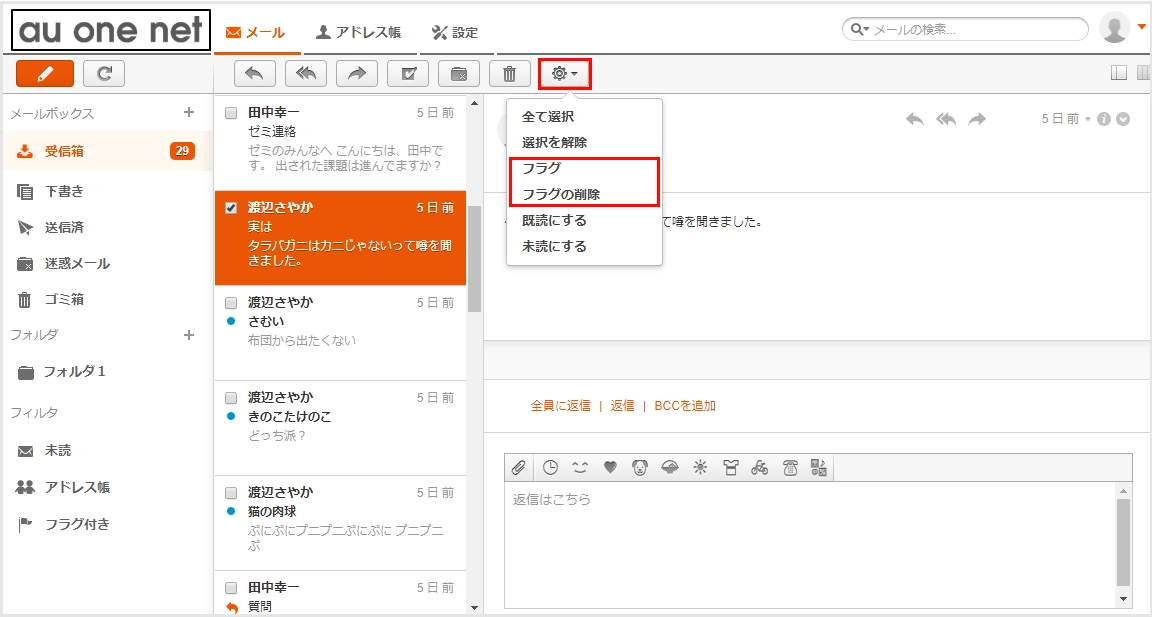Tick checkbox for the さむい mail
The height and width of the screenshot is (617, 1152).
(231, 303)
